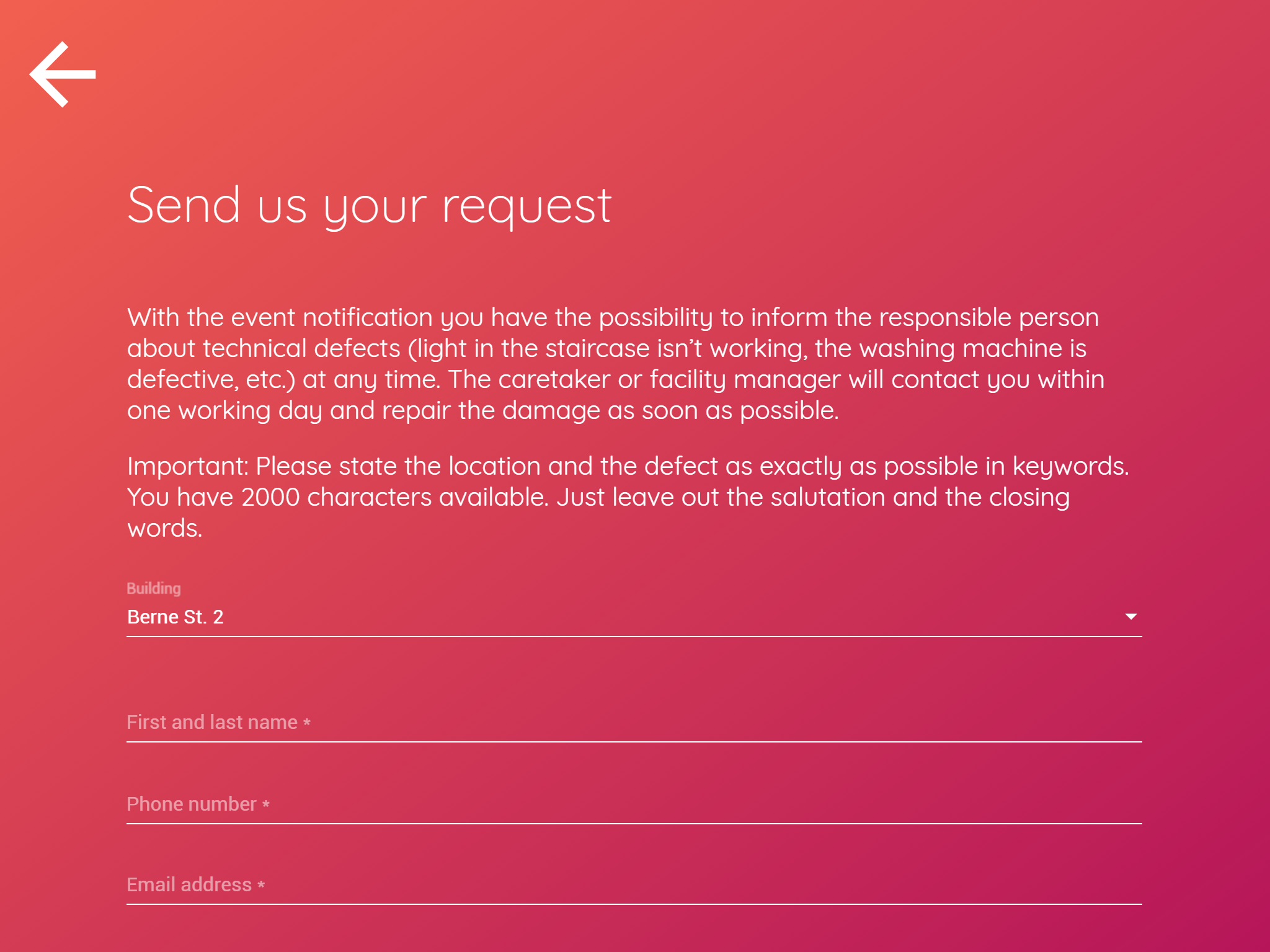Screen dimensions: 1270x952
Task: Click the paragraph starting 'With the event notification'
Action: 616,364
